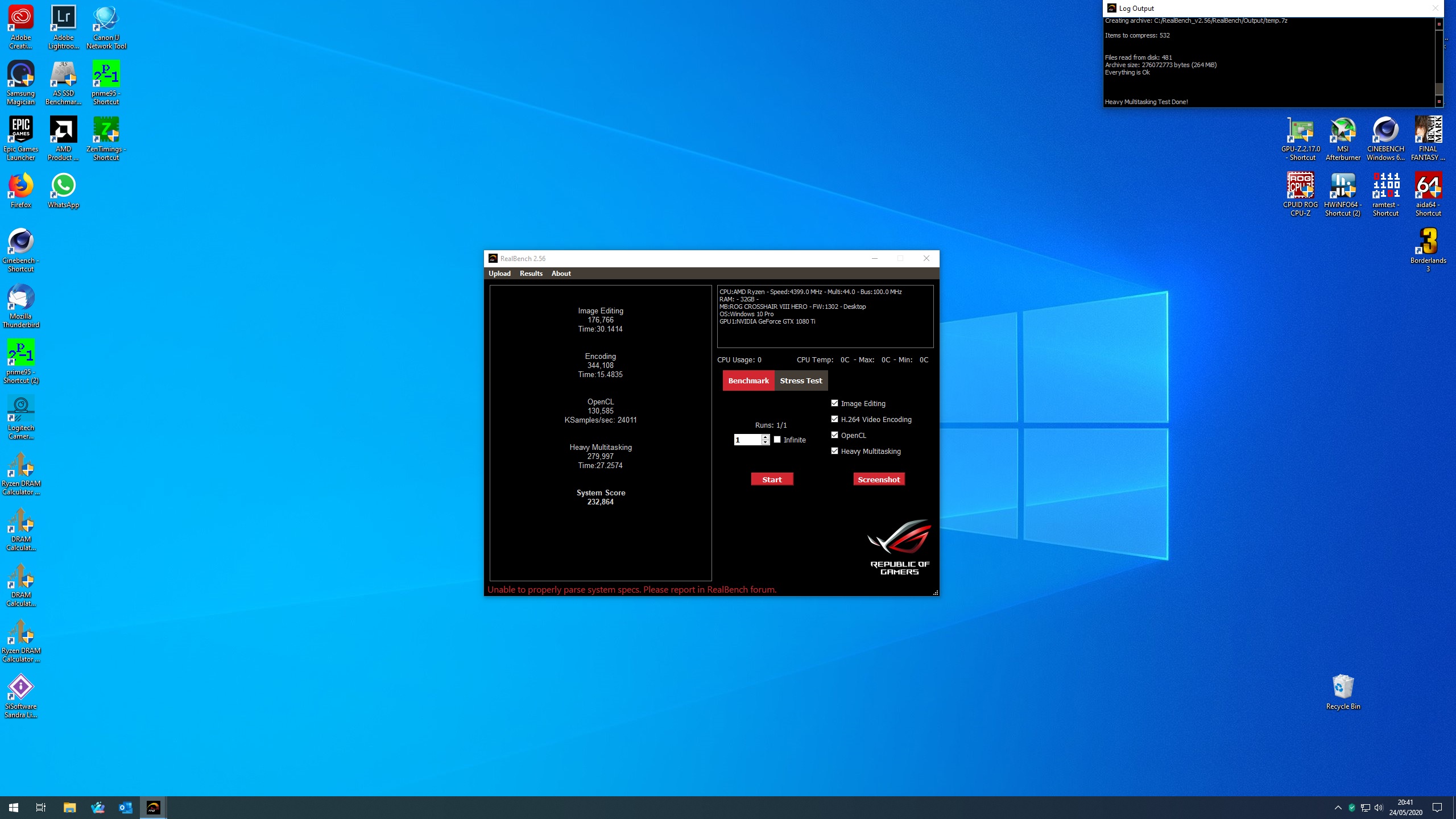Open MSI Afterburner desktop icon
The height and width of the screenshot is (819, 1456).
pyautogui.click(x=1343, y=139)
